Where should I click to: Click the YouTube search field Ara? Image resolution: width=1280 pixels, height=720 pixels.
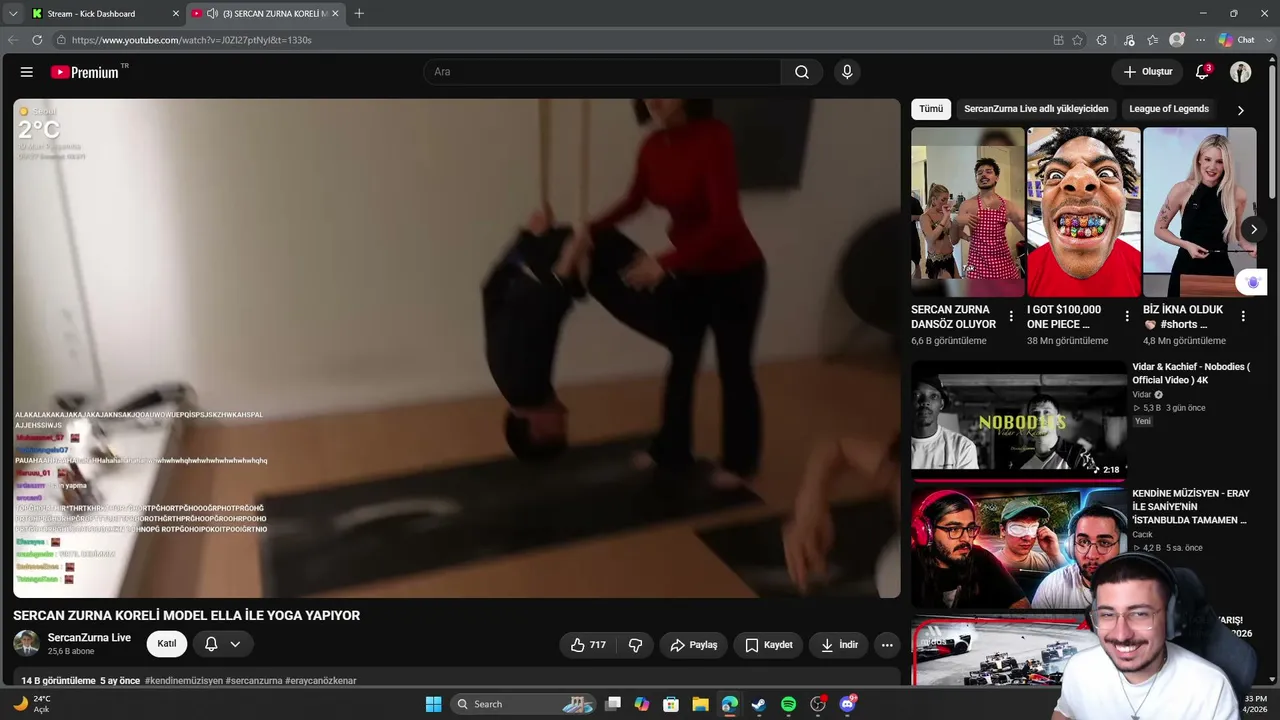tap(602, 72)
